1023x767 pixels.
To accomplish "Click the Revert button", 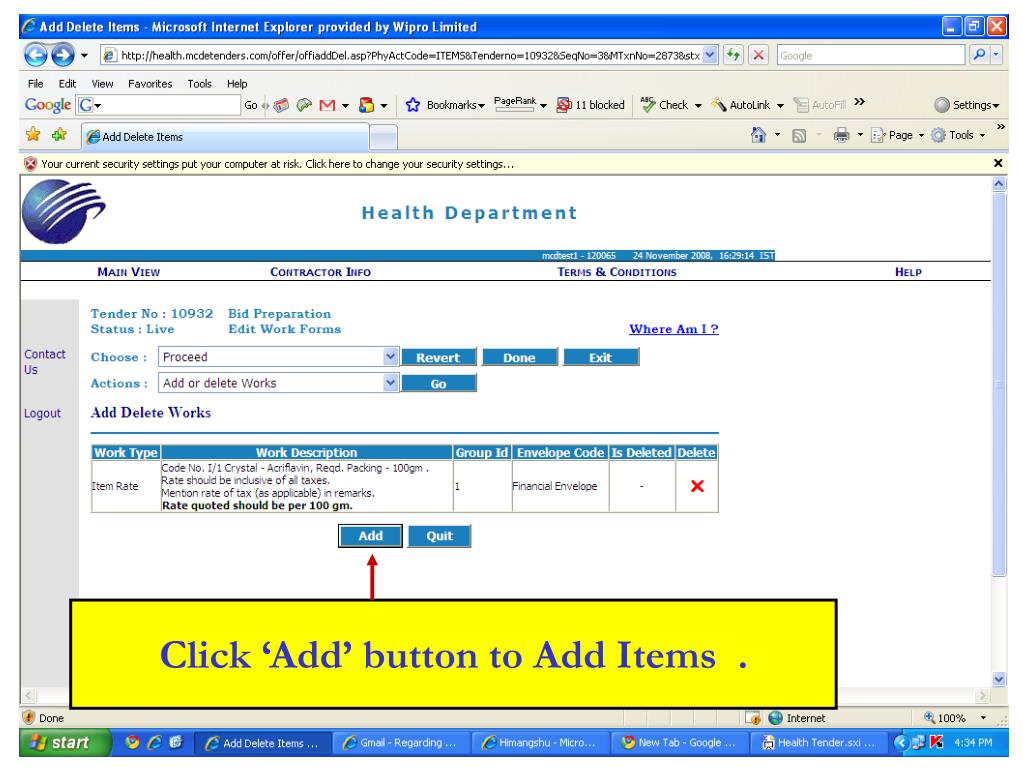I will 438,357.
